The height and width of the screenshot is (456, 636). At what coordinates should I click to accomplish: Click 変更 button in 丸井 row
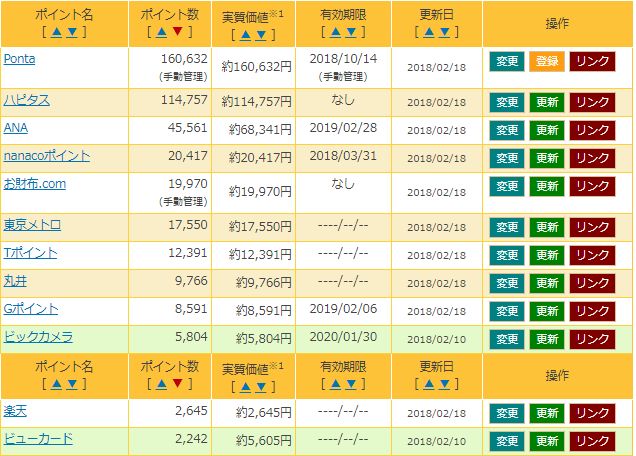(507, 283)
